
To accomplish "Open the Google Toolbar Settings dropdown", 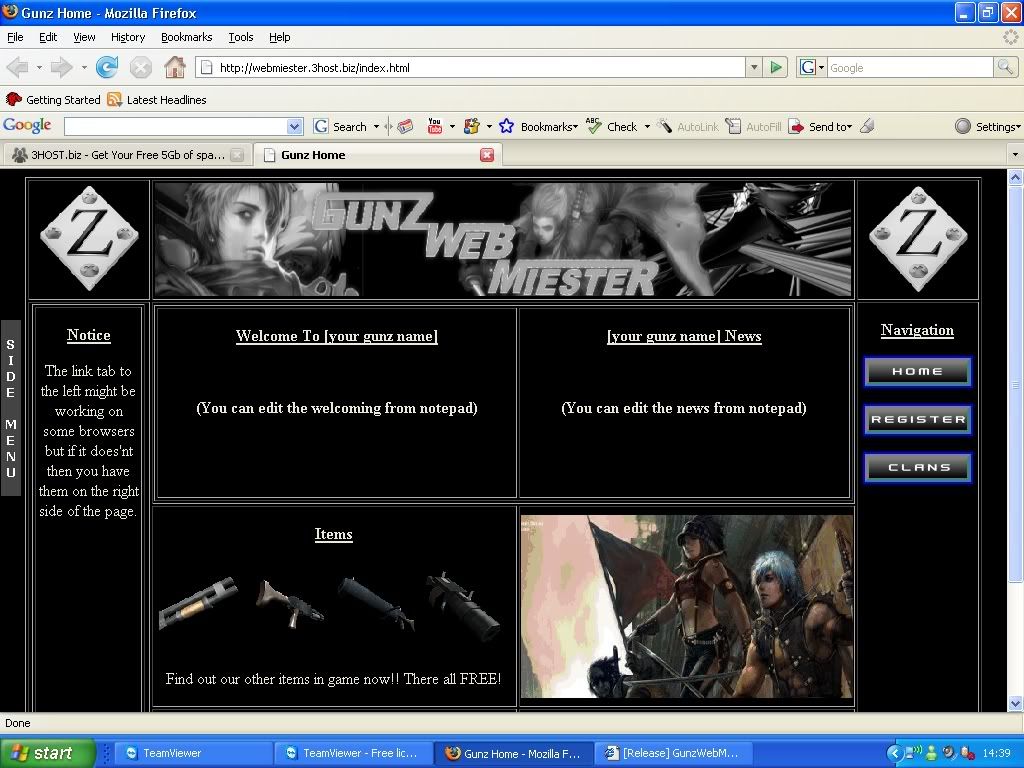I will click(987, 127).
